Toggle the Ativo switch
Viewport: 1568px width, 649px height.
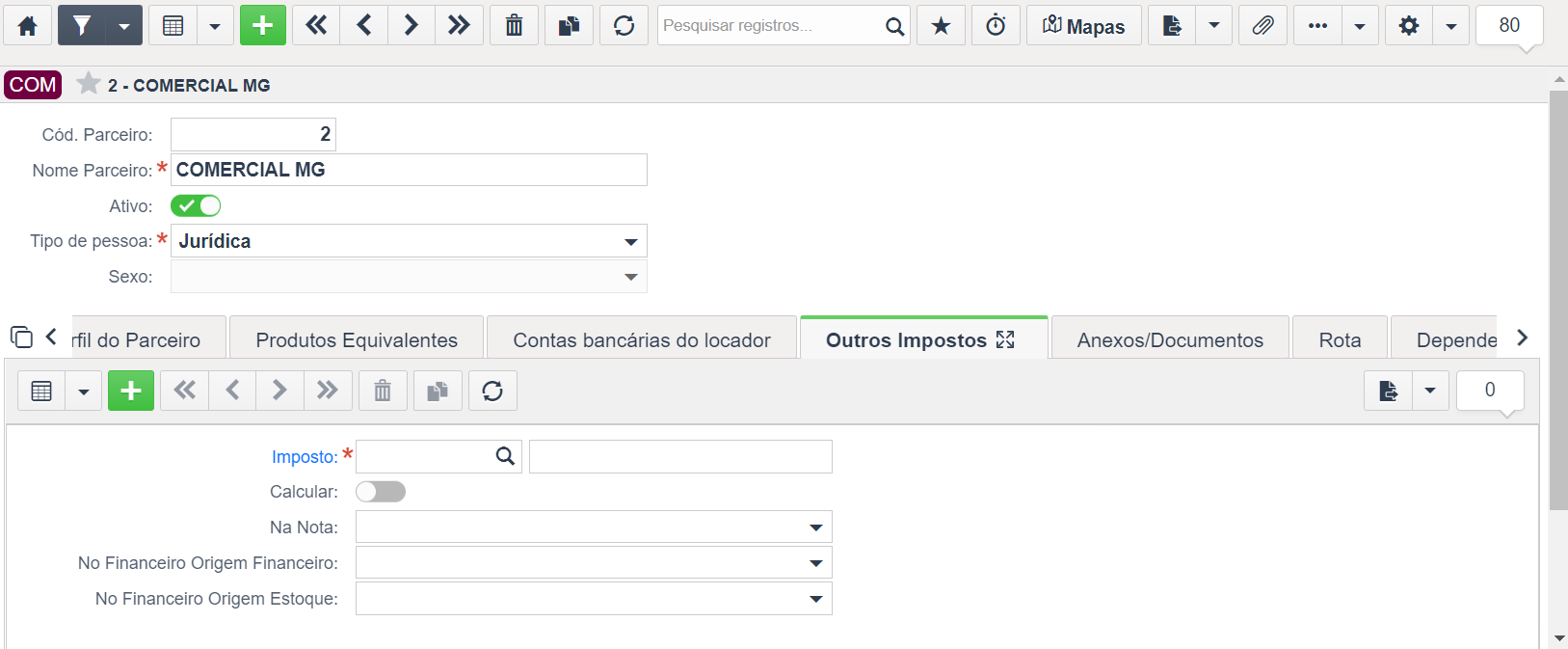tap(196, 205)
